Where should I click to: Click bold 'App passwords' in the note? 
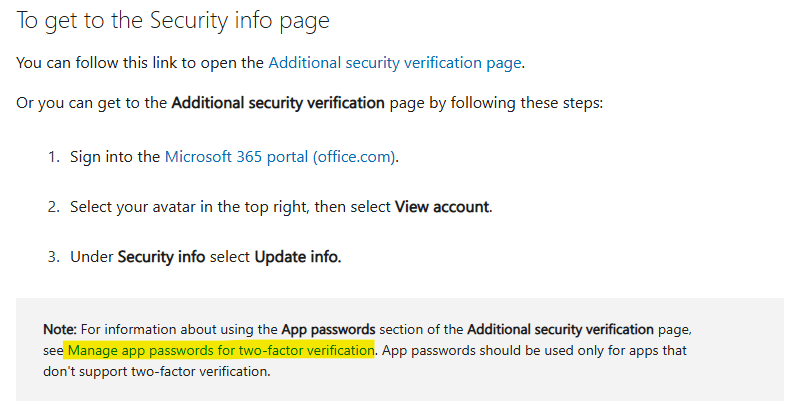click(328, 330)
